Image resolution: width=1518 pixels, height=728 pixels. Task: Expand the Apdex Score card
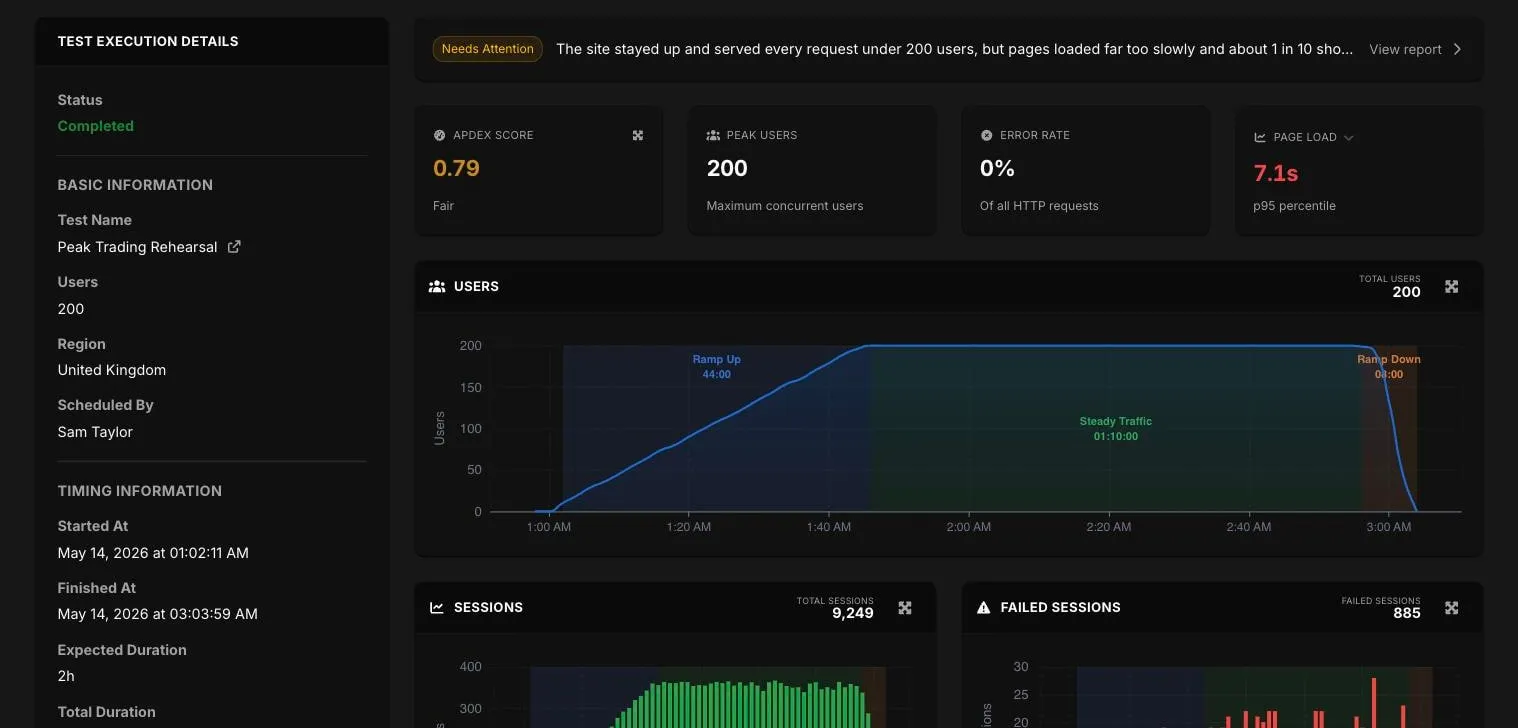[x=638, y=135]
